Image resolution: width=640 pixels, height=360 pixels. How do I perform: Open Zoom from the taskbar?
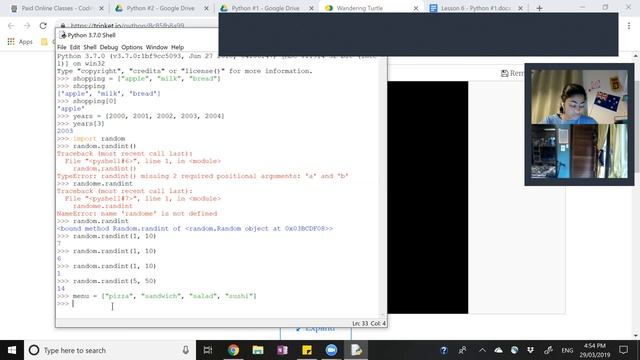(x=331, y=350)
